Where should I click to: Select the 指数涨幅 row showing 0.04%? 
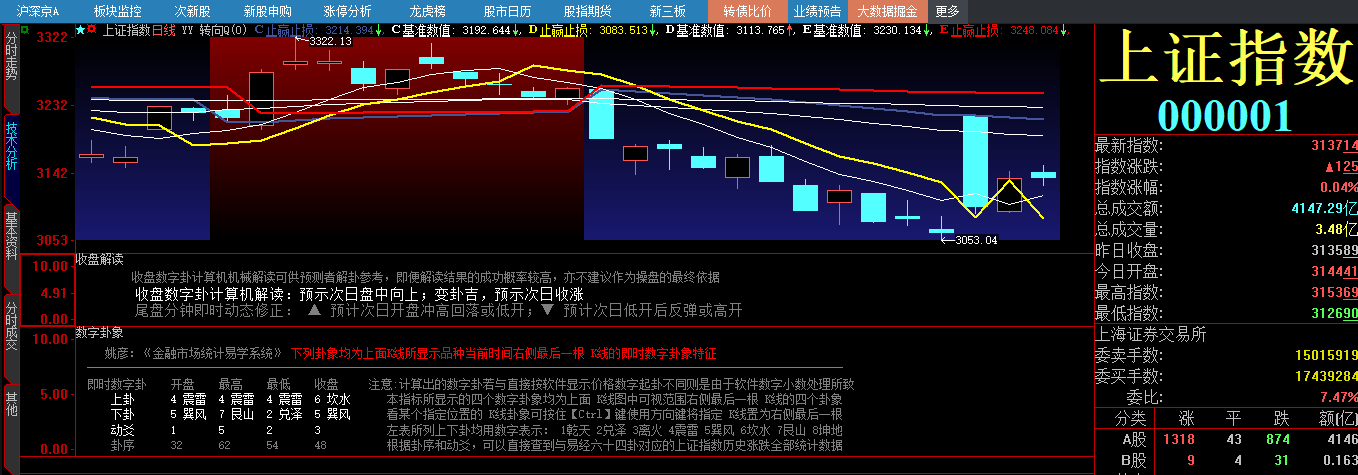click(x=1227, y=187)
